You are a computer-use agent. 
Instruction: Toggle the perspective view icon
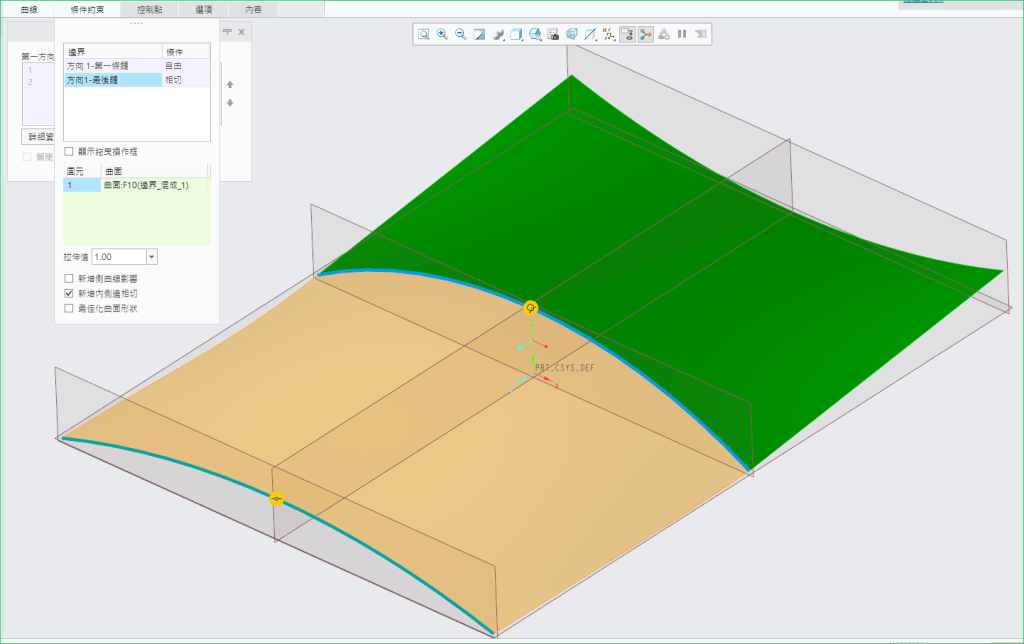[x=572, y=34]
